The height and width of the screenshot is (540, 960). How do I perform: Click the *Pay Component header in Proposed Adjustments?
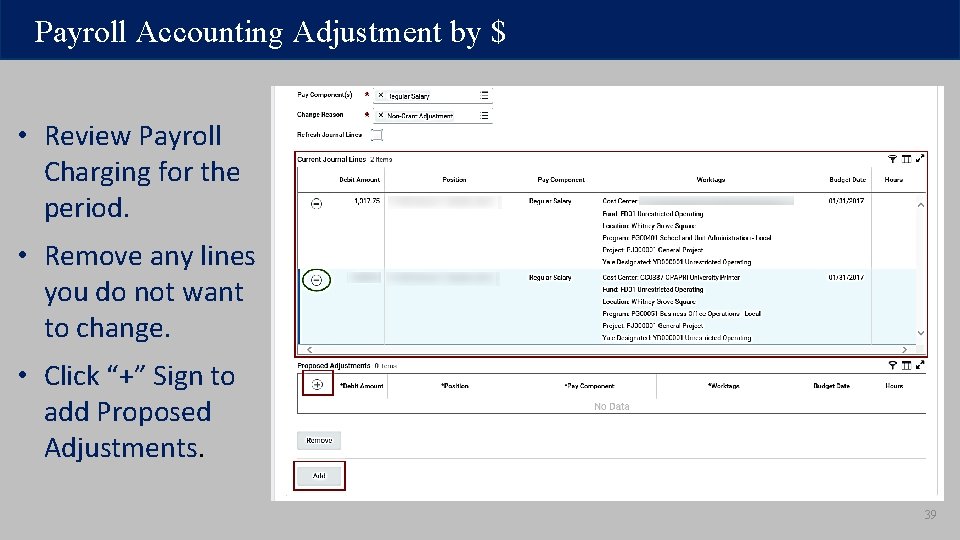[x=590, y=386]
